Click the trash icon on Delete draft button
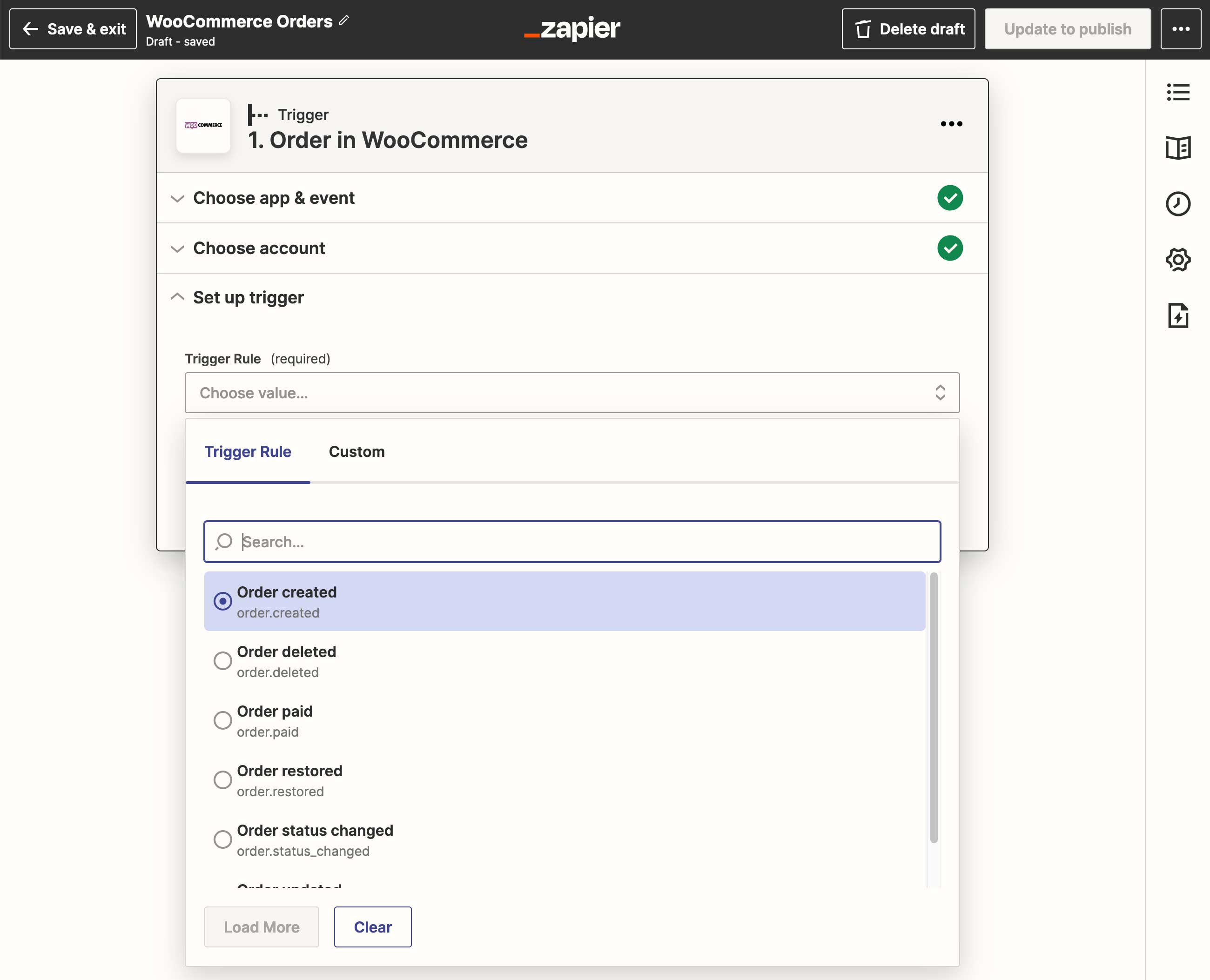 click(x=863, y=29)
